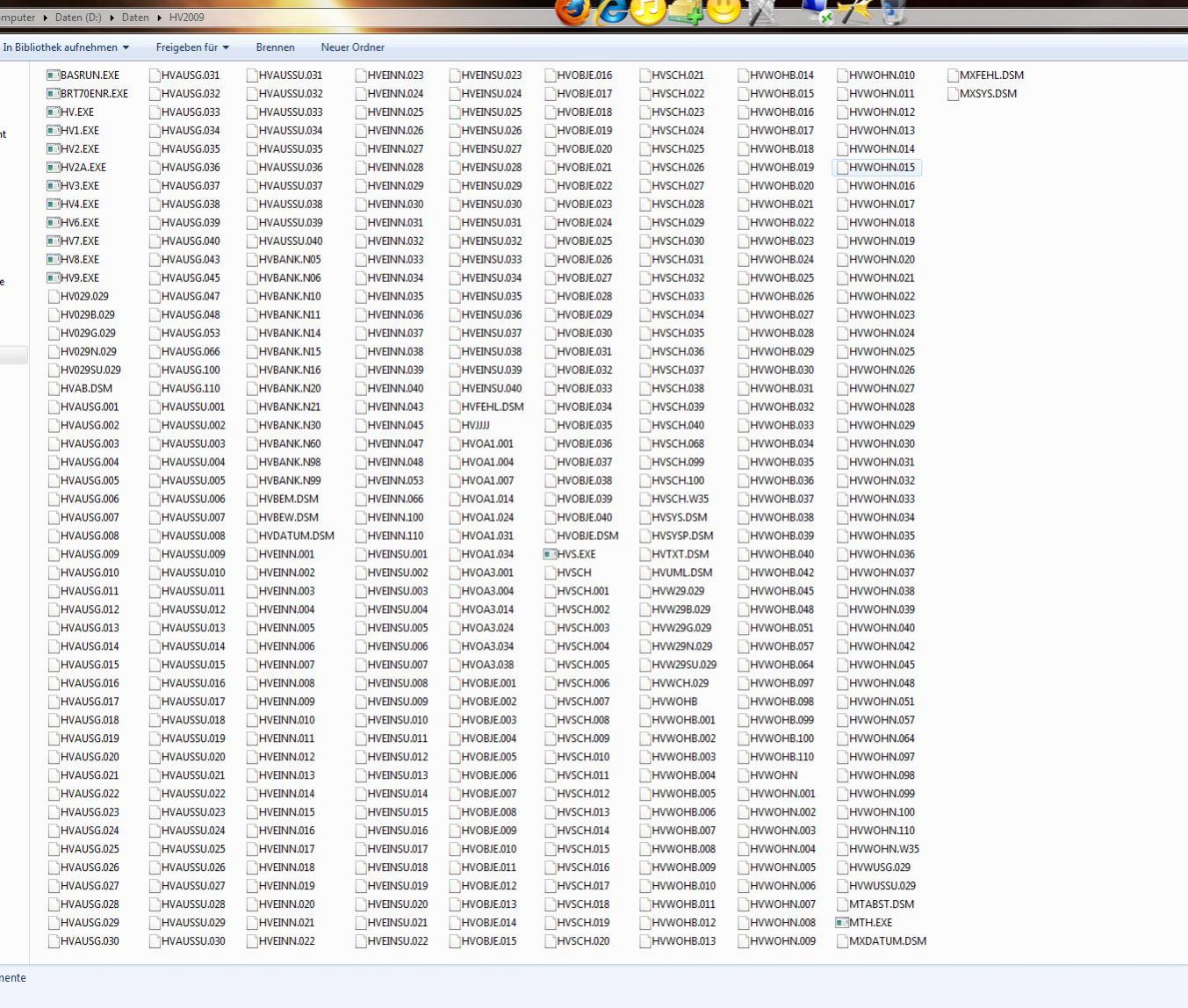The height and width of the screenshot is (1008, 1188).
Task: Select the HV1.EXE program icon
Action: [x=53, y=131]
